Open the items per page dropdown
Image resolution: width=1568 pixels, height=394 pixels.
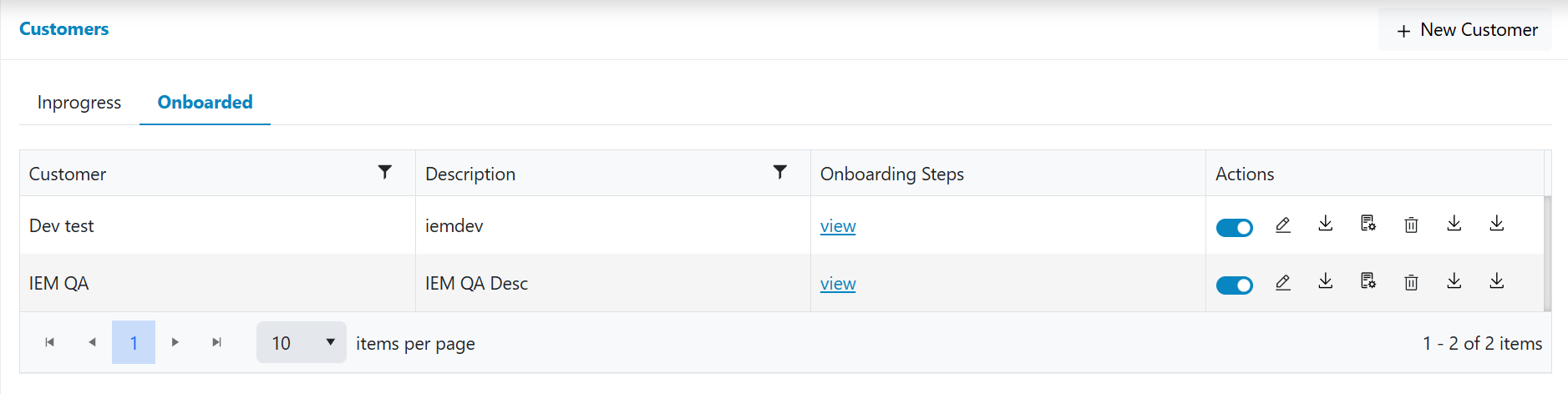pos(302,342)
